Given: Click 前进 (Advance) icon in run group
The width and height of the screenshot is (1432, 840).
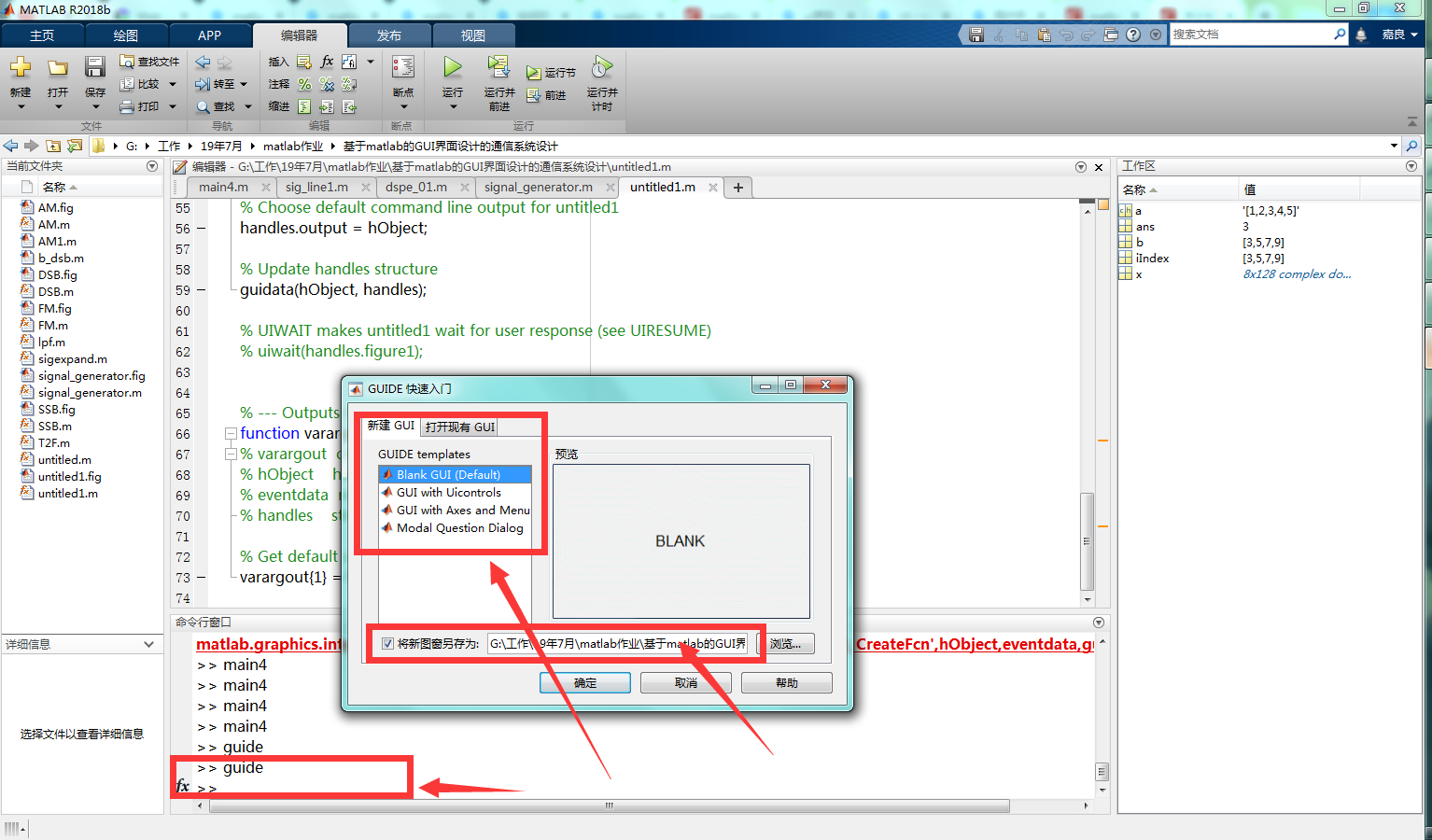Looking at the screenshot, I should pyautogui.click(x=533, y=95).
